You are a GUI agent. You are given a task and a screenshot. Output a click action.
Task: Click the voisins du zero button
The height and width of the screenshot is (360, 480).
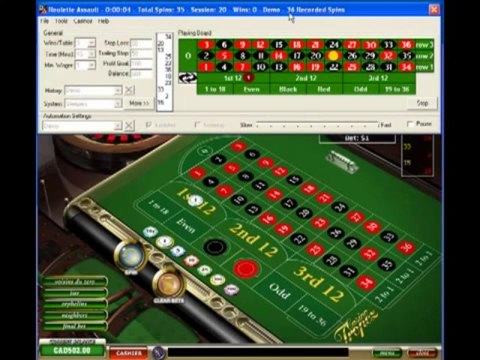[75, 282]
